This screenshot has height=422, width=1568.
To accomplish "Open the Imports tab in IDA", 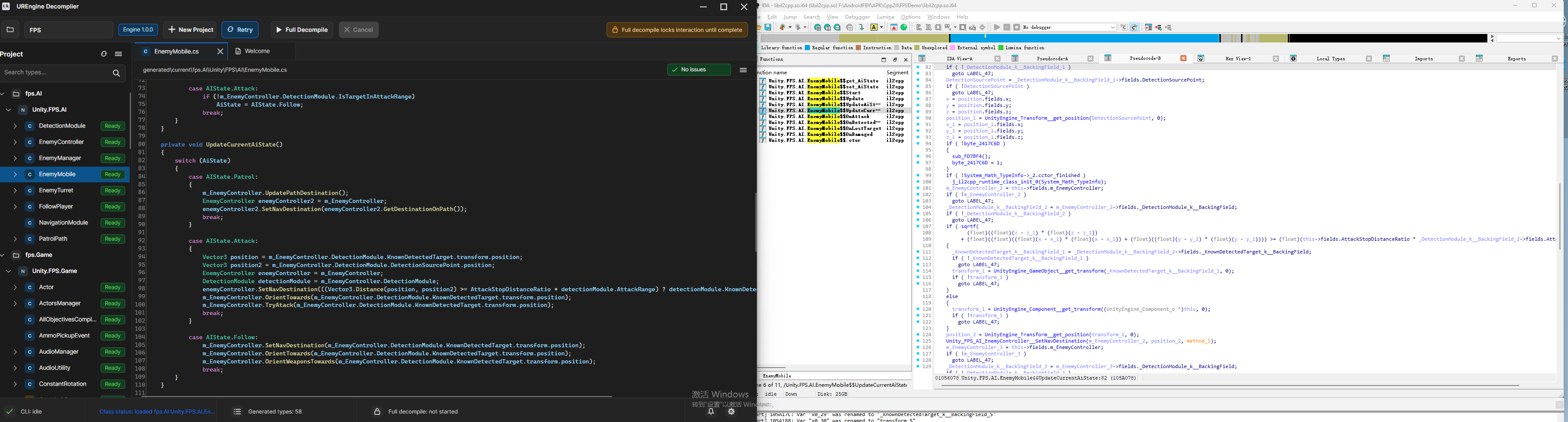I will point(1424,59).
